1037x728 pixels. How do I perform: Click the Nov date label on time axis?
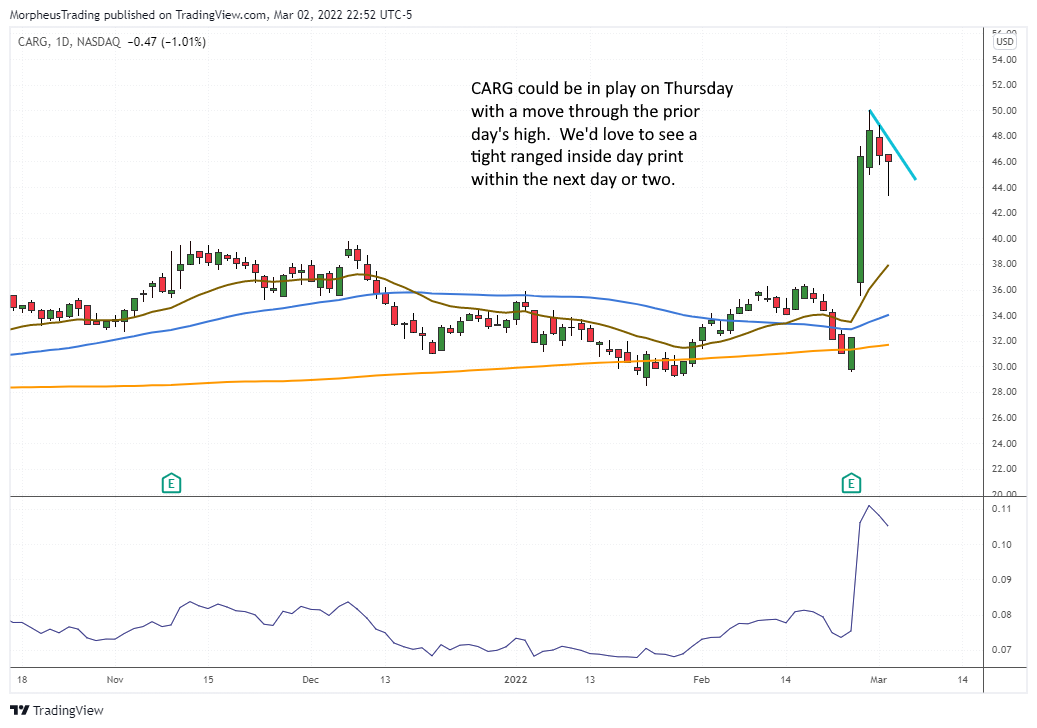pos(115,679)
